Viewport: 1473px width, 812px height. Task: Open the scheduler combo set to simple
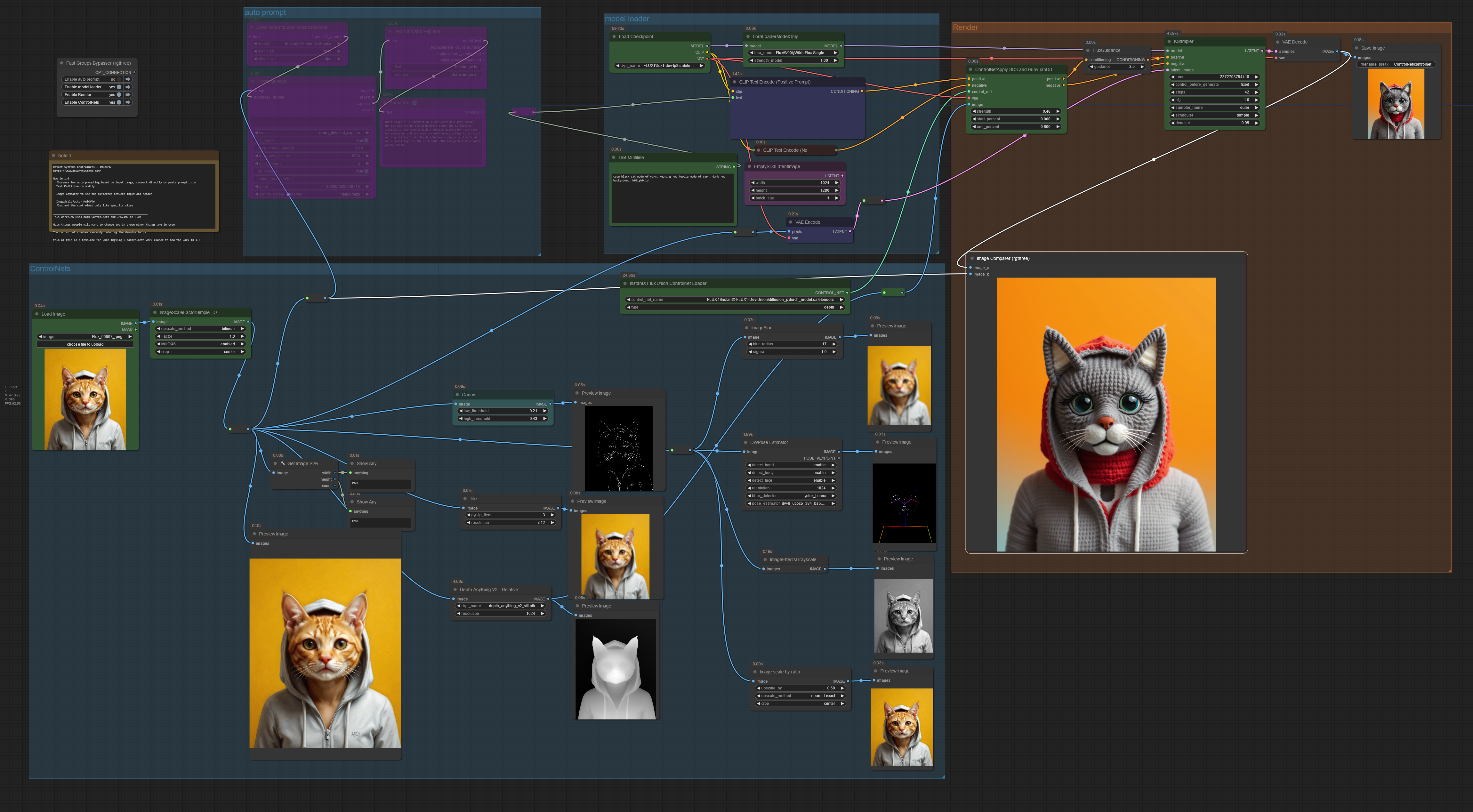click(1214, 115)
